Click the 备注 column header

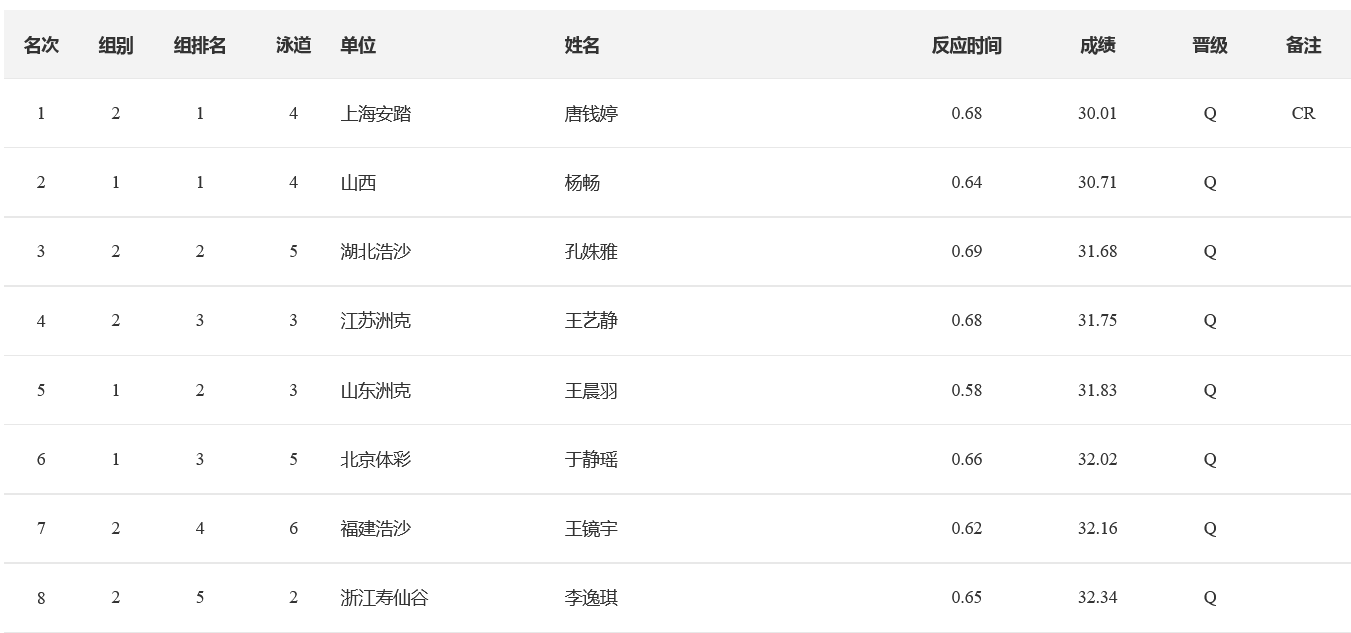pyautogui.click(x=1303, y=45)
